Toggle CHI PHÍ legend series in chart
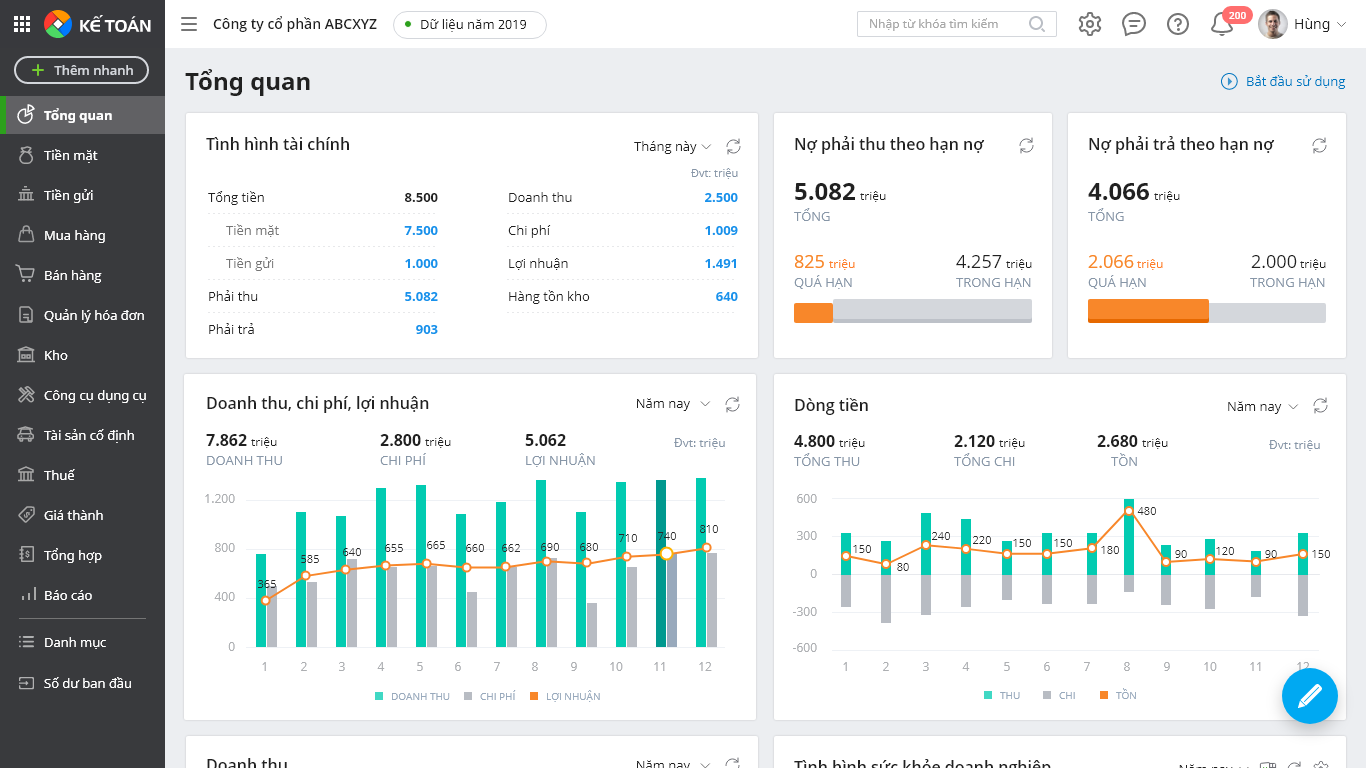The image size is (1366, 768). (489, 696)
